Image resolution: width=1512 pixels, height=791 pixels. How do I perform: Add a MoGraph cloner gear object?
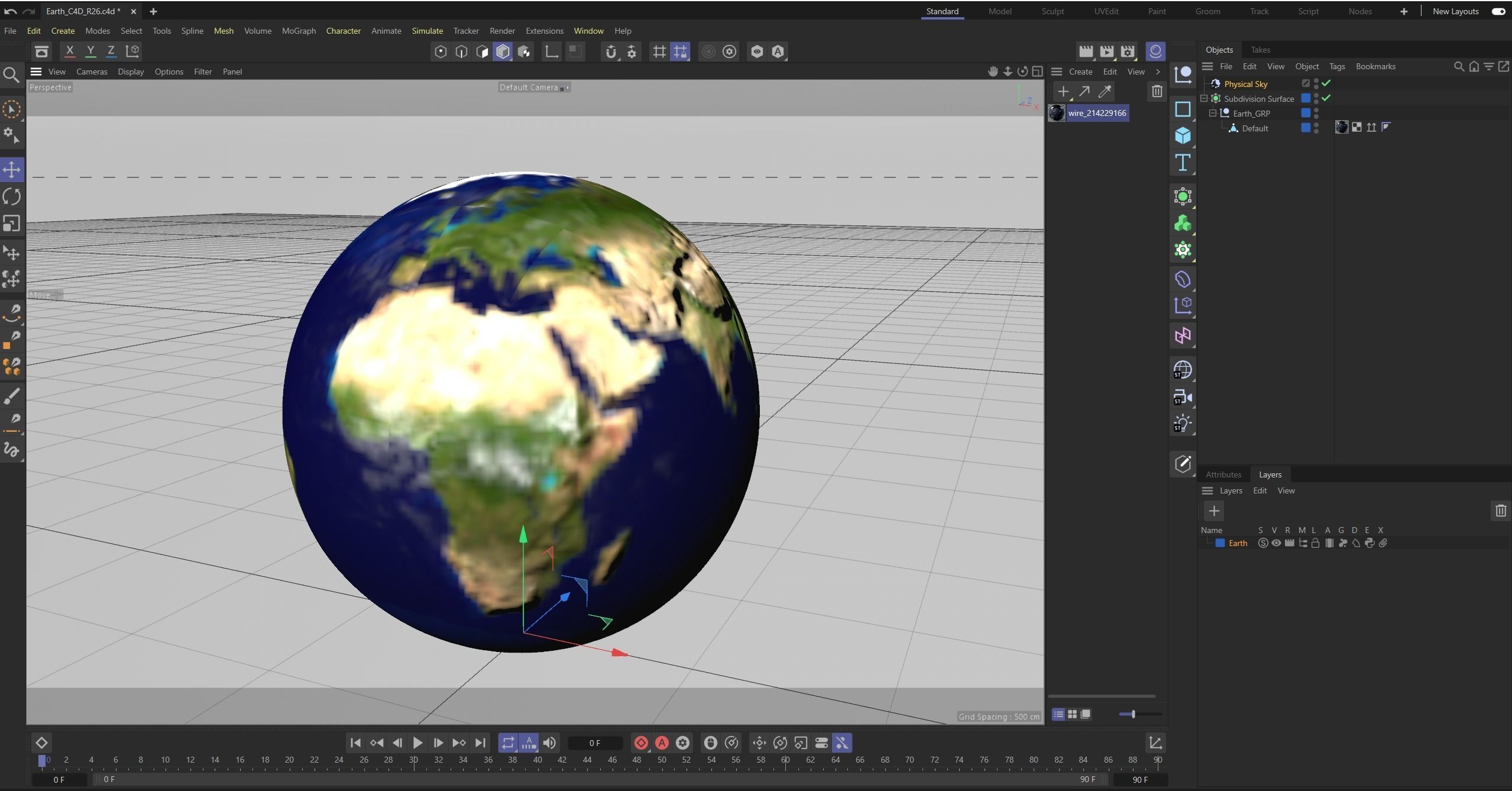click(1183, 250)
